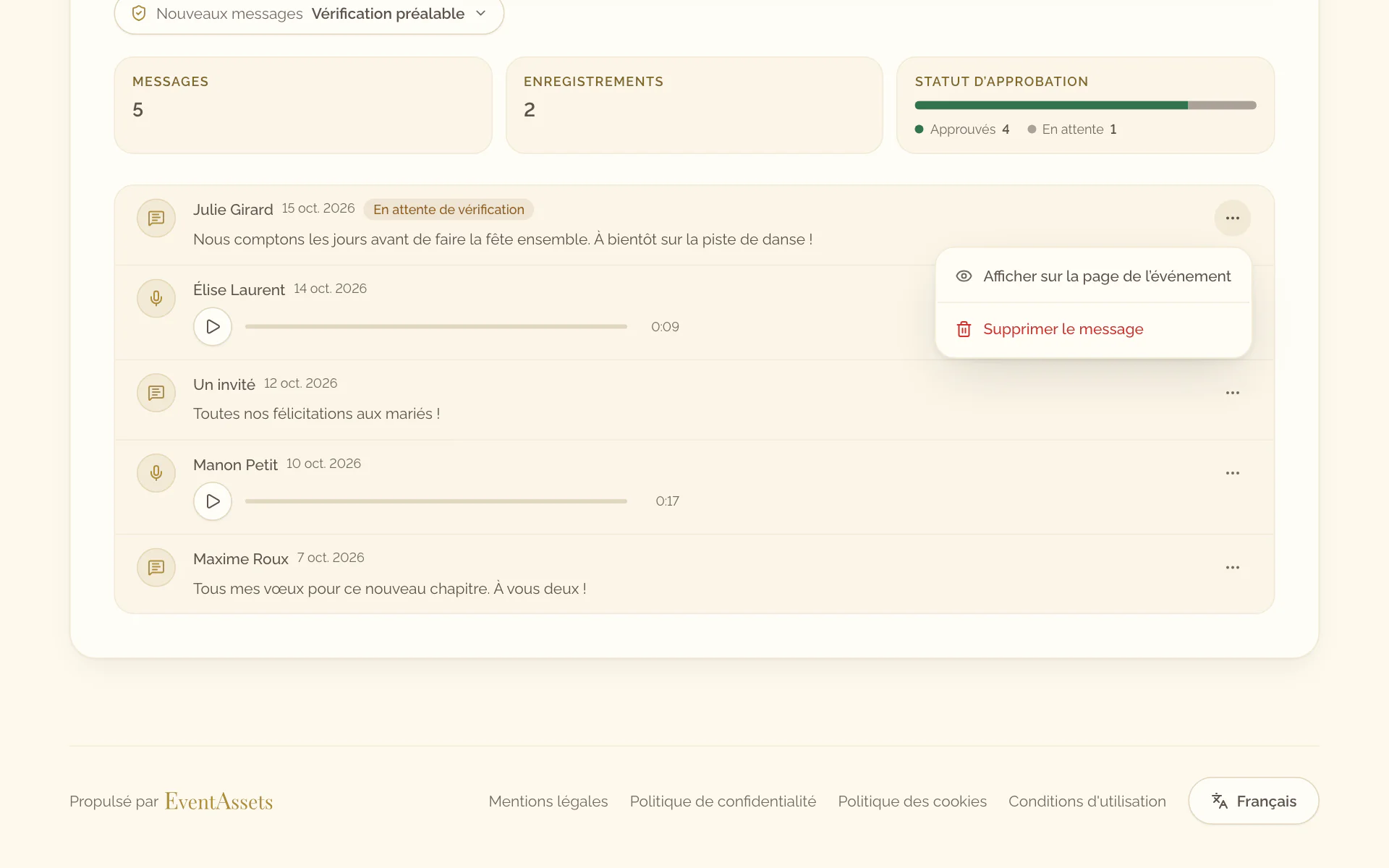Click the Messages count card

coord(303,106)
